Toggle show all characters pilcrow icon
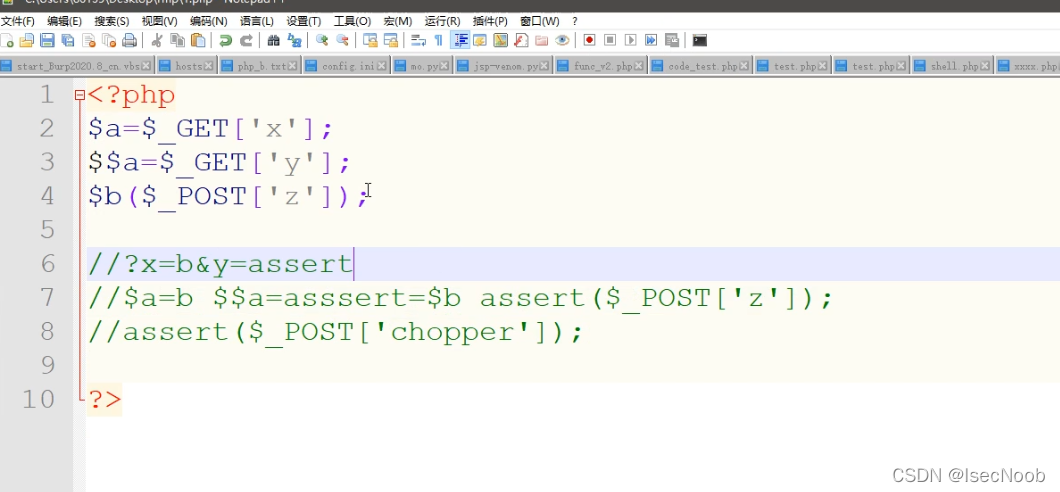 tap(439, 41)
